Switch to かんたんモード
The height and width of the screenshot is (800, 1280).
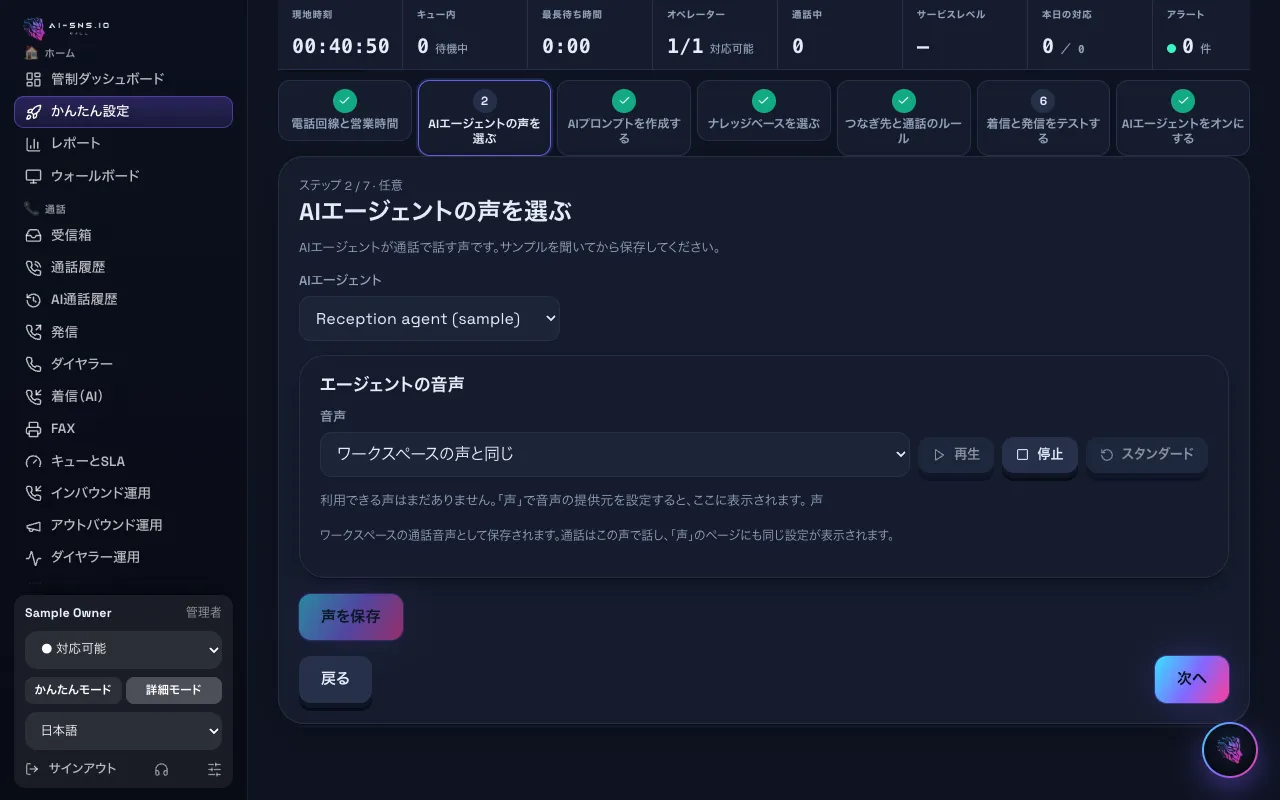pos(73,690)
